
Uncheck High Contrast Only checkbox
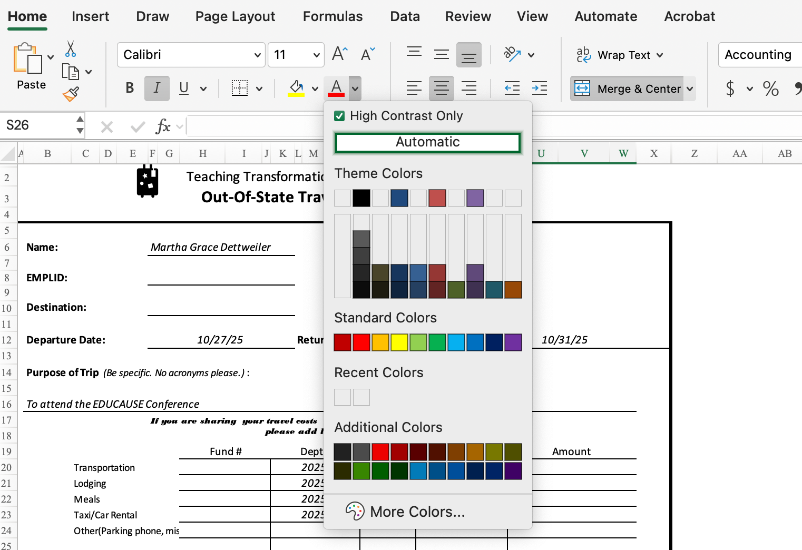(339, 116)
